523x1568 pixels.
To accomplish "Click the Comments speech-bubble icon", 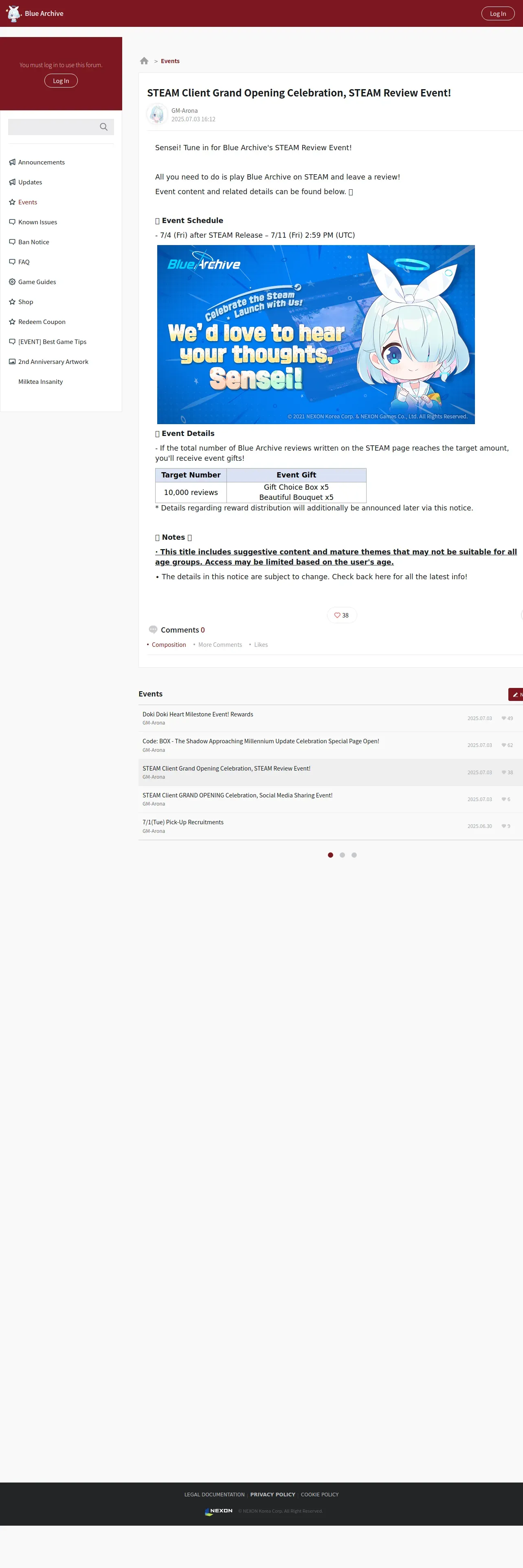I will click(153, 630).
